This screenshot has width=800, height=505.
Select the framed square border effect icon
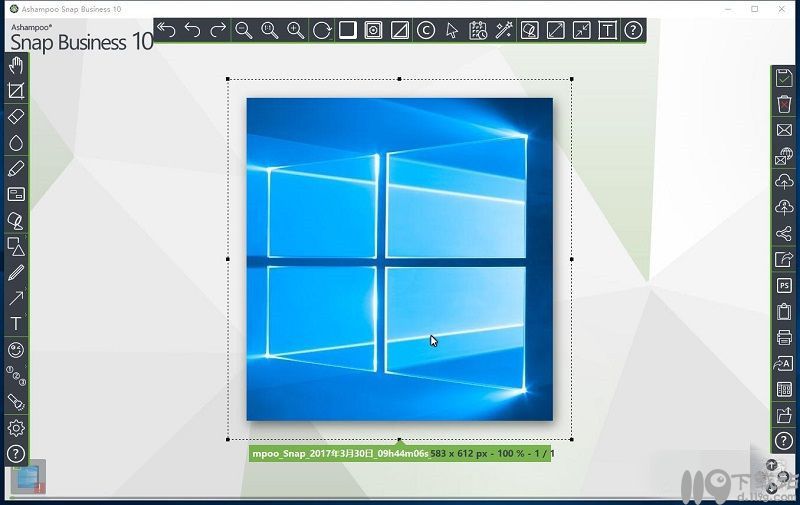point(373,30)
